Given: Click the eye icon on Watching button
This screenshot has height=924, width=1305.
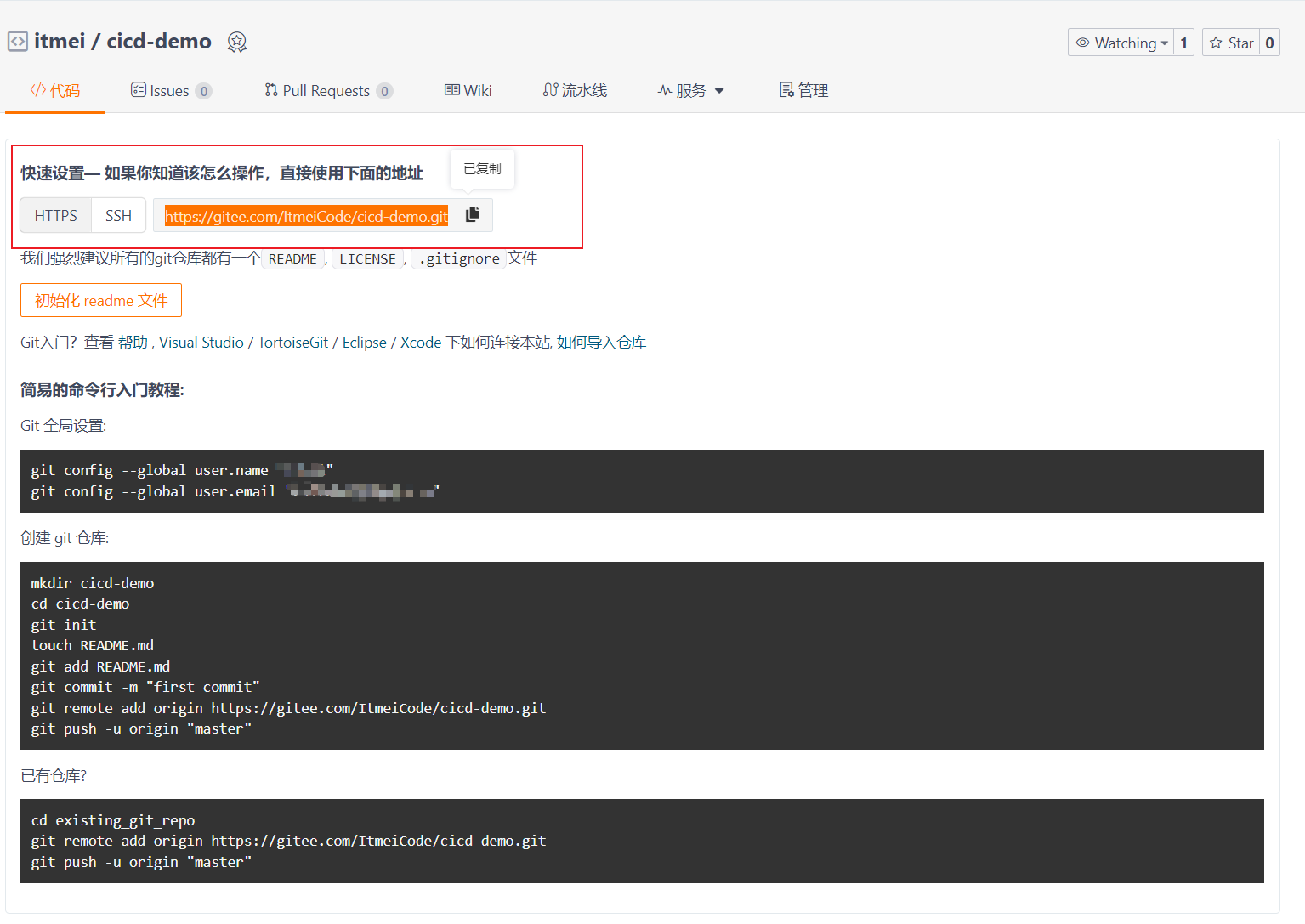Looking at the screenshot, I should (x=1082, y=43).
